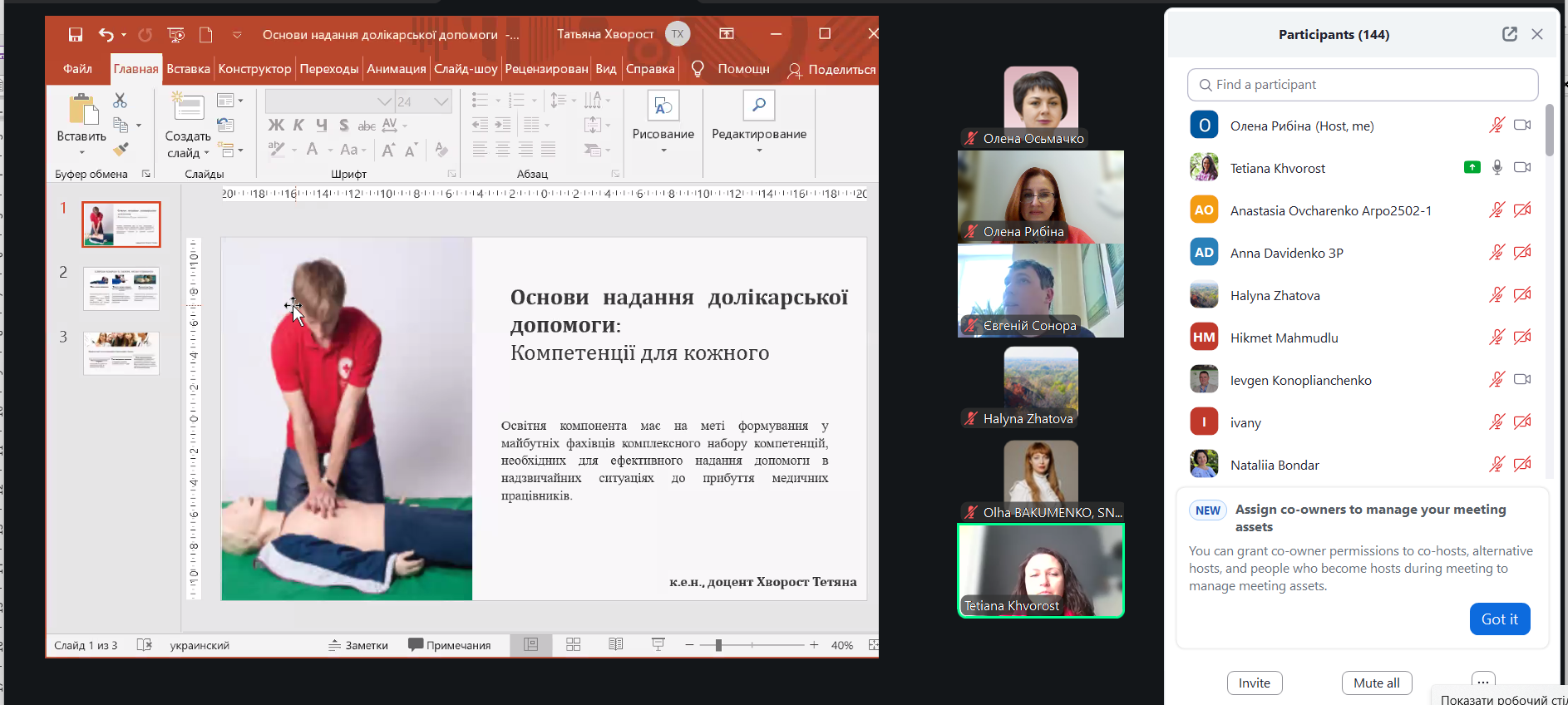Open Reading view icon in status bar

tap(615, 645)
